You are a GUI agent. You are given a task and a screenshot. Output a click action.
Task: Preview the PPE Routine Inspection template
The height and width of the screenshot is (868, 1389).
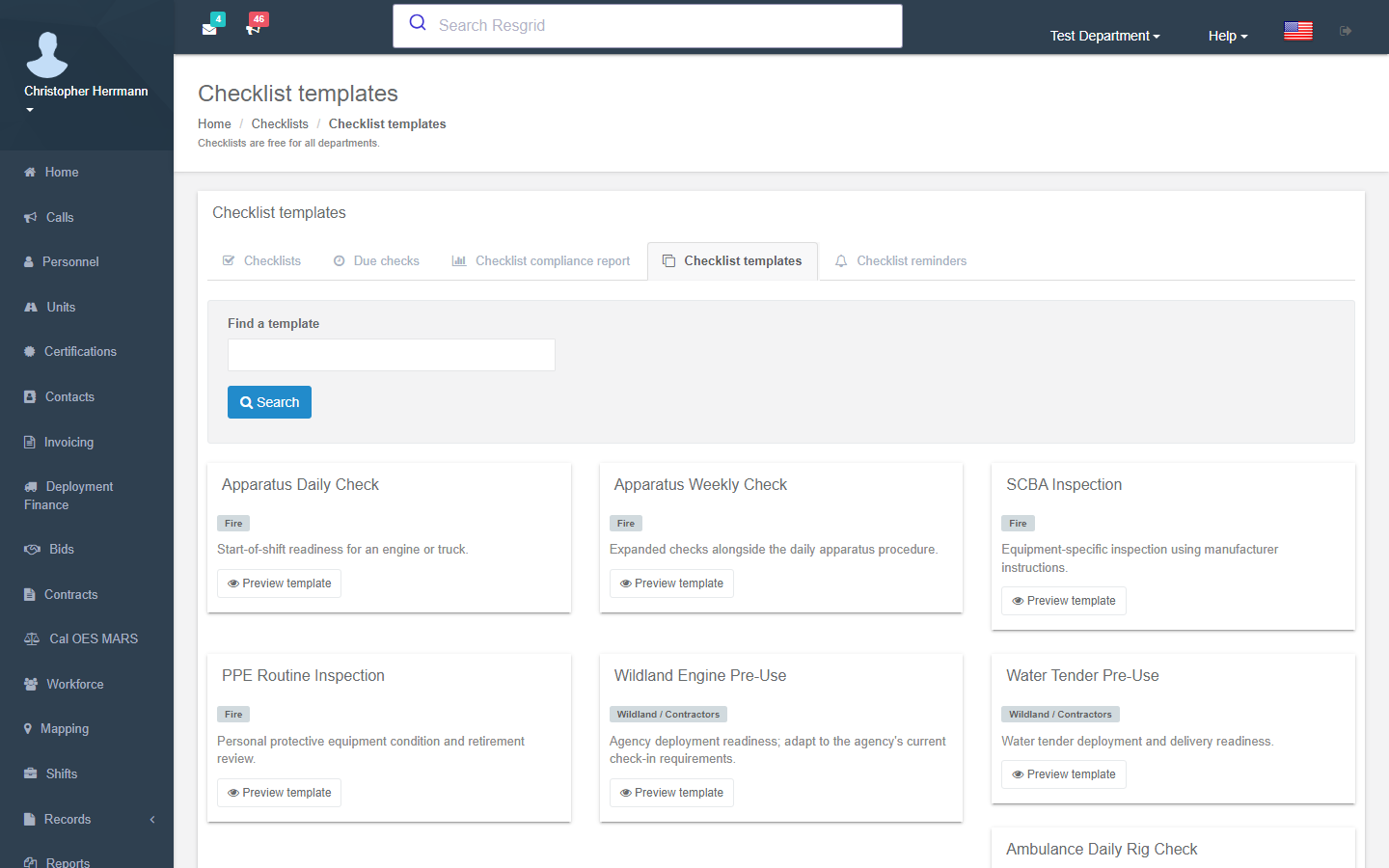click(x=279, y=793)
